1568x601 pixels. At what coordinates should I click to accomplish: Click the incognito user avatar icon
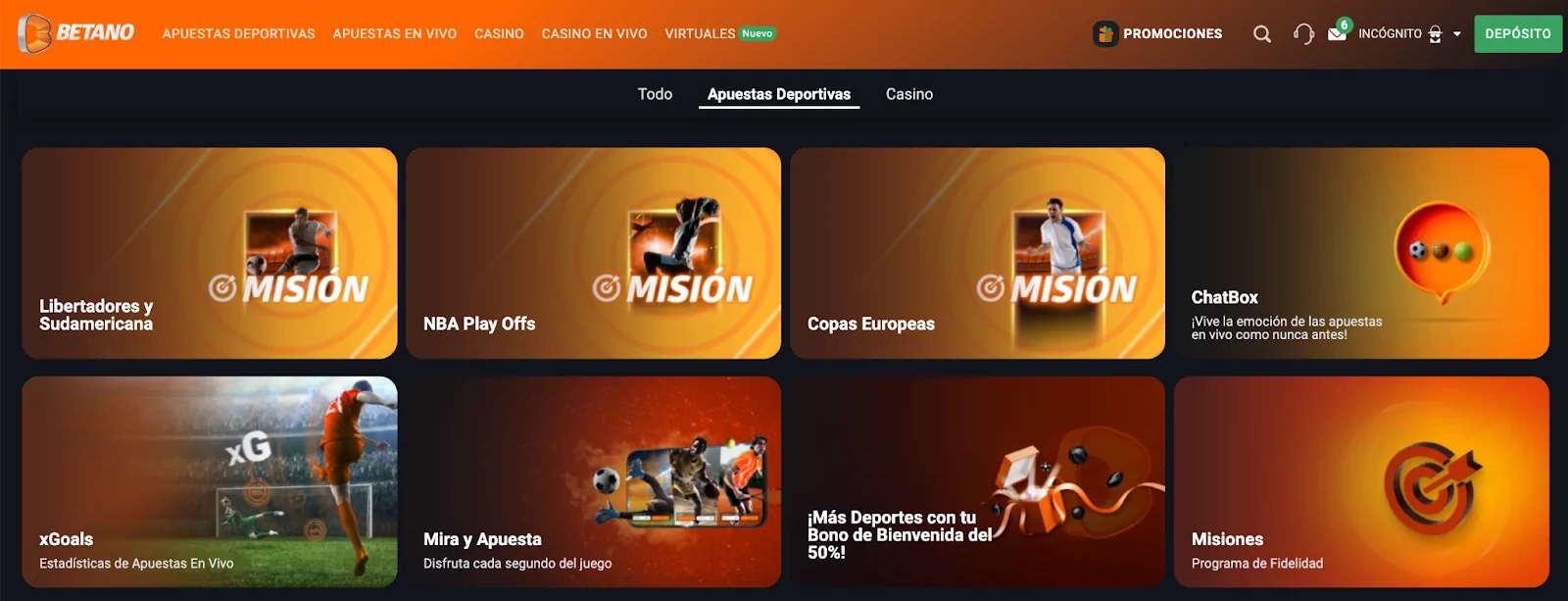(x=1436, y=34)
